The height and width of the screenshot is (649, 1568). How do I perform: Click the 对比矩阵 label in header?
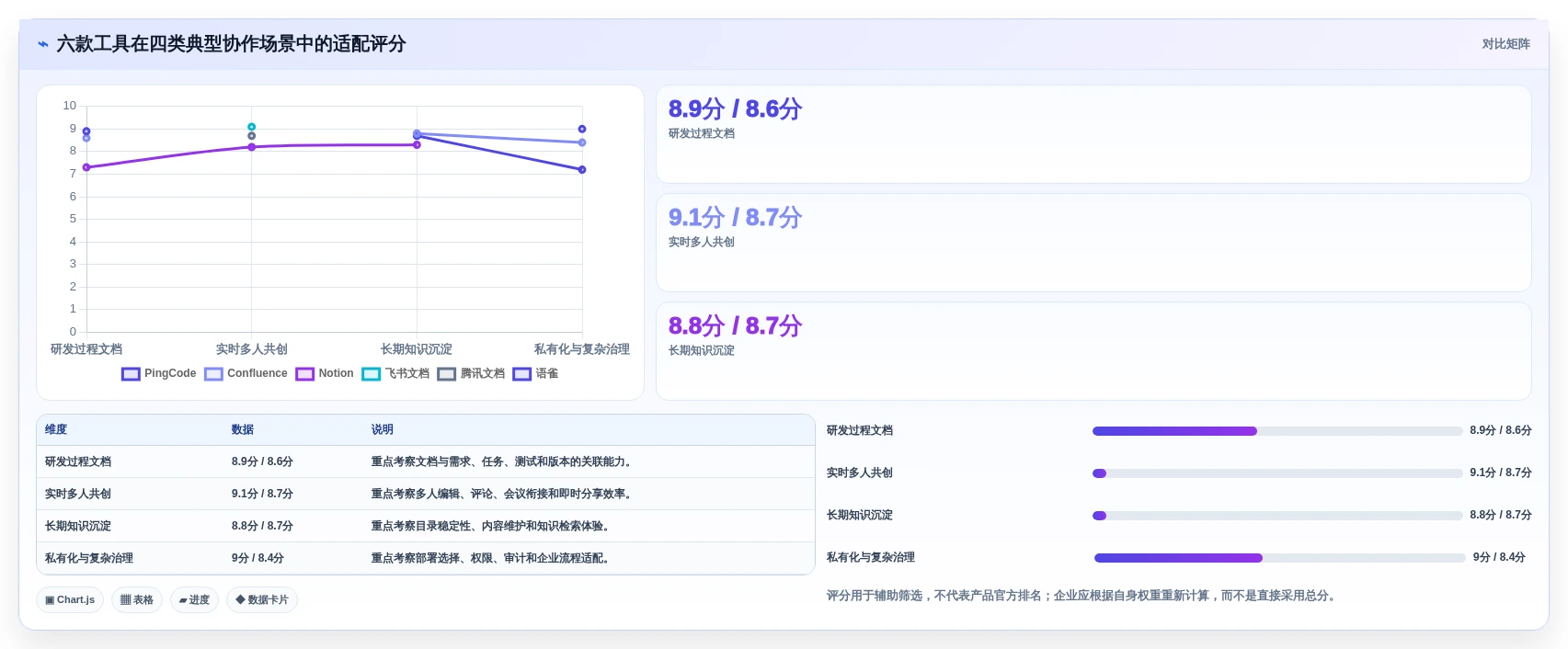click(x=1505, y=44)
